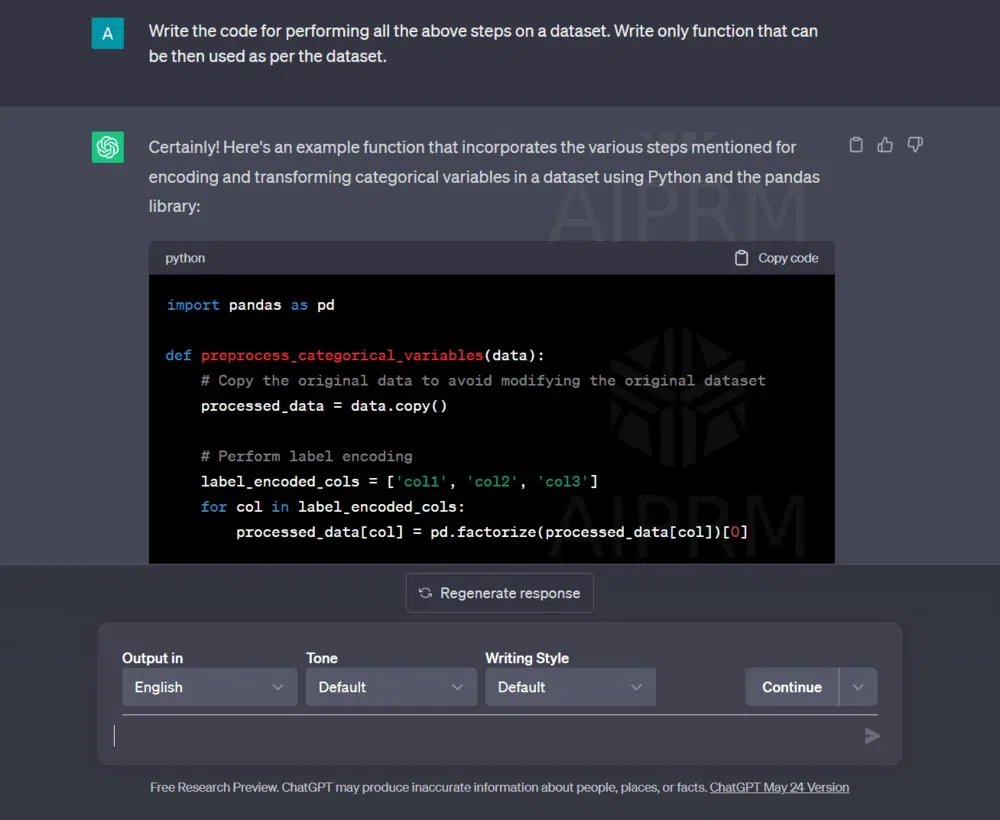Click the user avatar labeled A
This screenshot has width=1000, height=820.
tap(108, 33)
